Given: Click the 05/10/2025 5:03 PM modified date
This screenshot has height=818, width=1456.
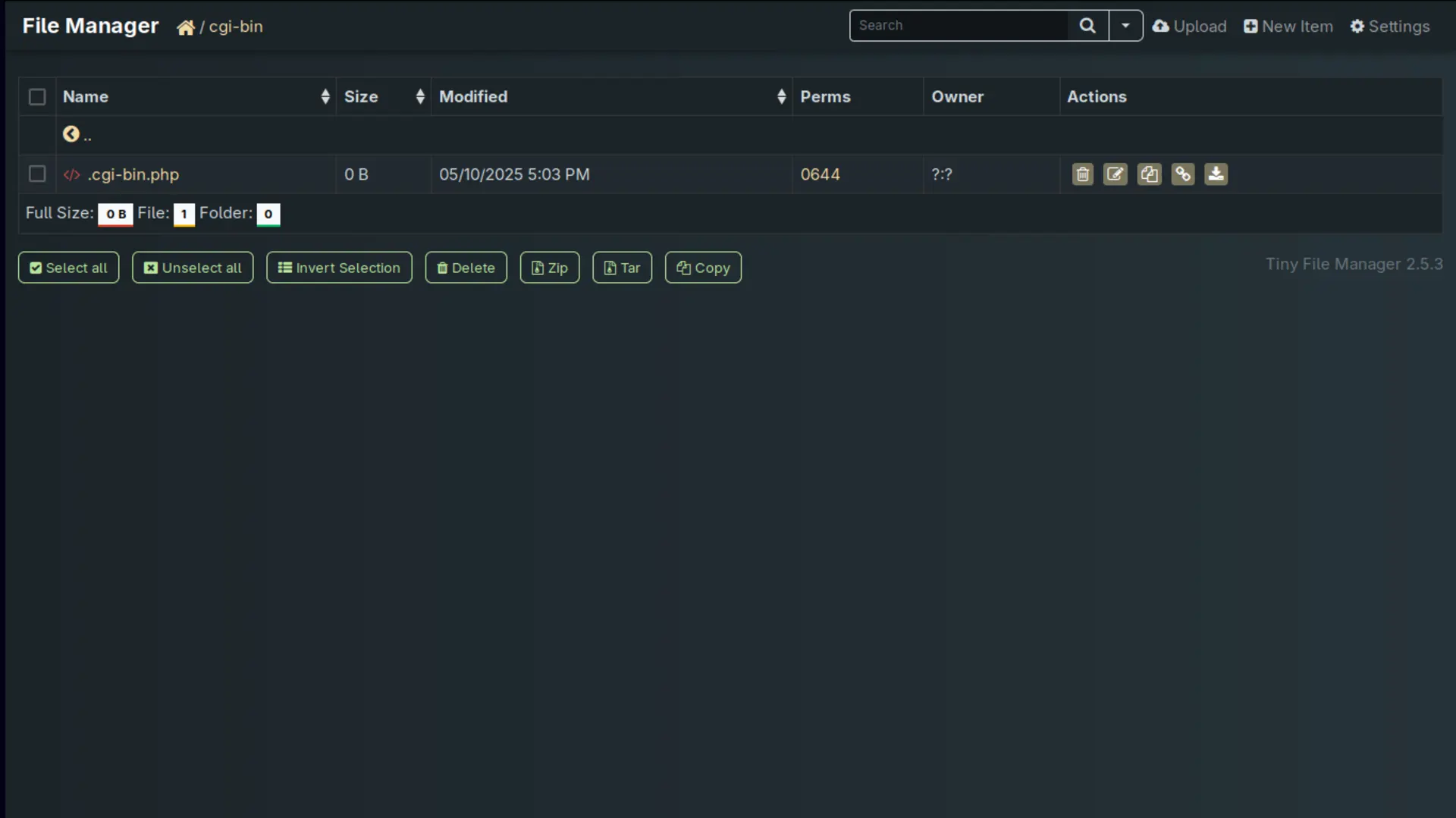Looking at the screenshot, I should [x=514, y=174].
